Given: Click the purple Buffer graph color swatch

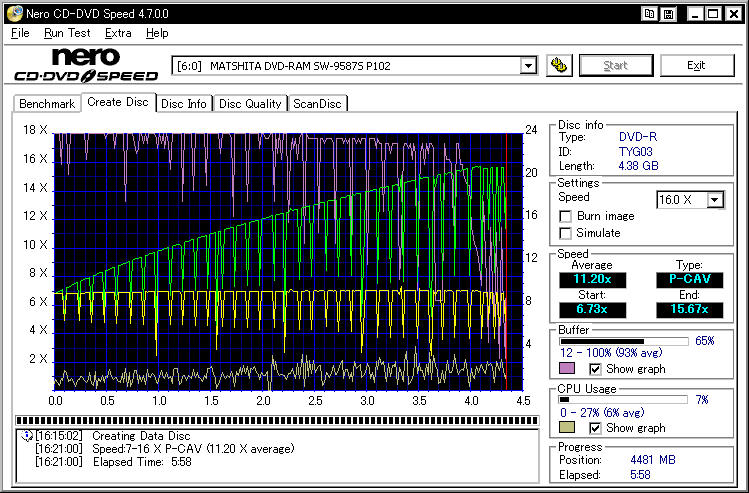Looking at the screenshot, I should [567, 369].
